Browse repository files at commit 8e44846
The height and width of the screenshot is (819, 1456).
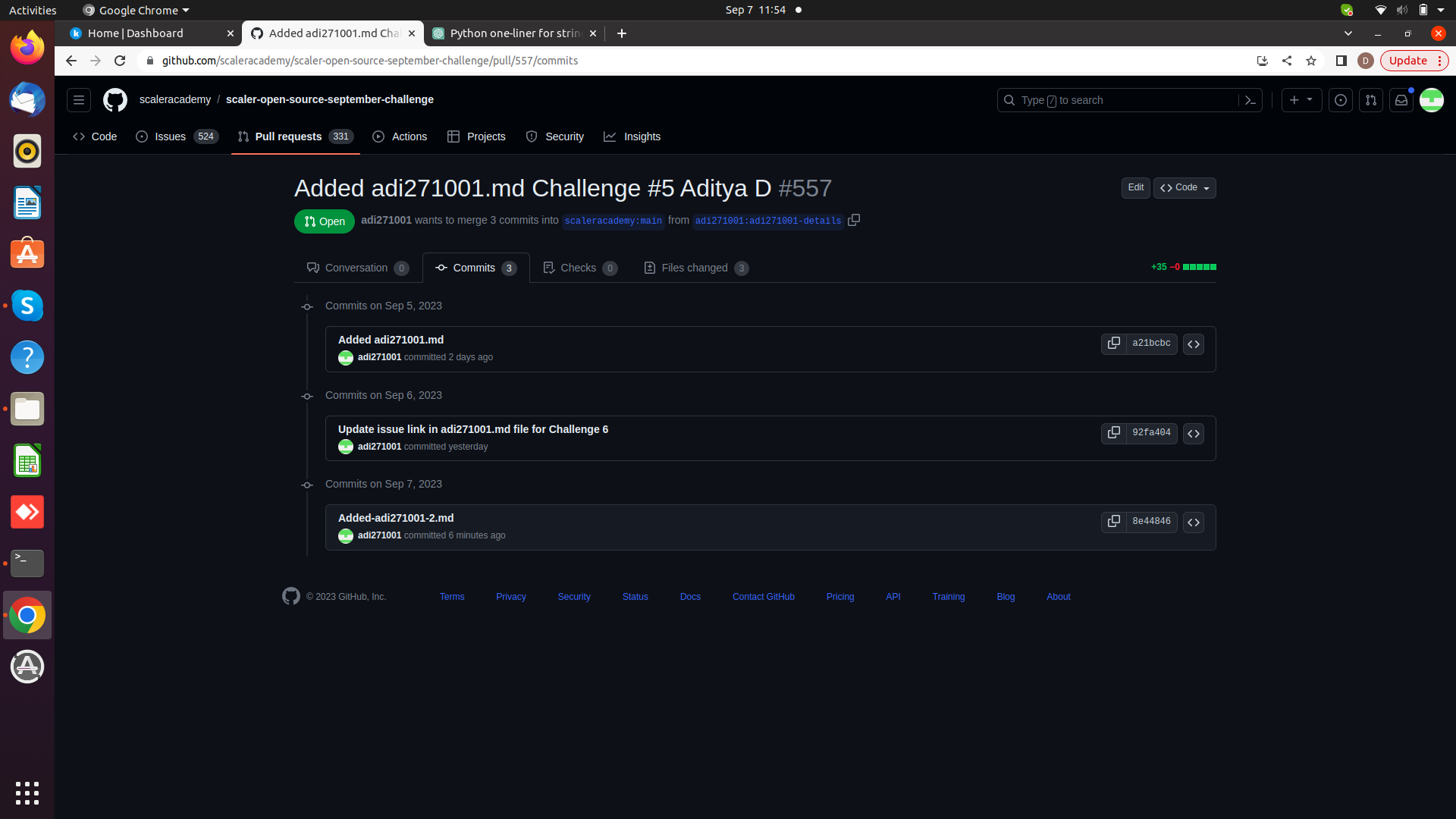[1193, 522]
